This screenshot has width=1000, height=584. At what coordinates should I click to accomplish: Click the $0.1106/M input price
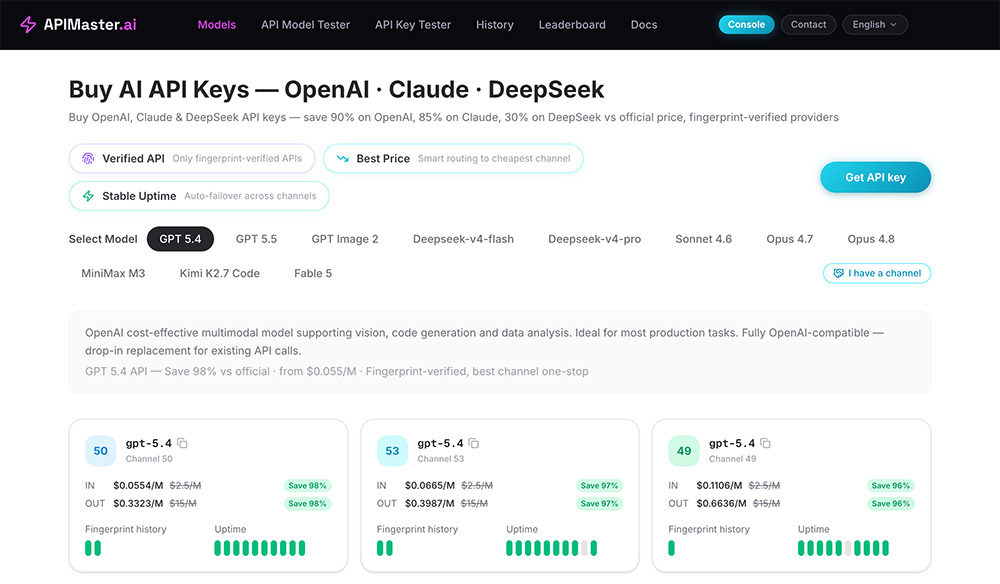coord(719,486)
